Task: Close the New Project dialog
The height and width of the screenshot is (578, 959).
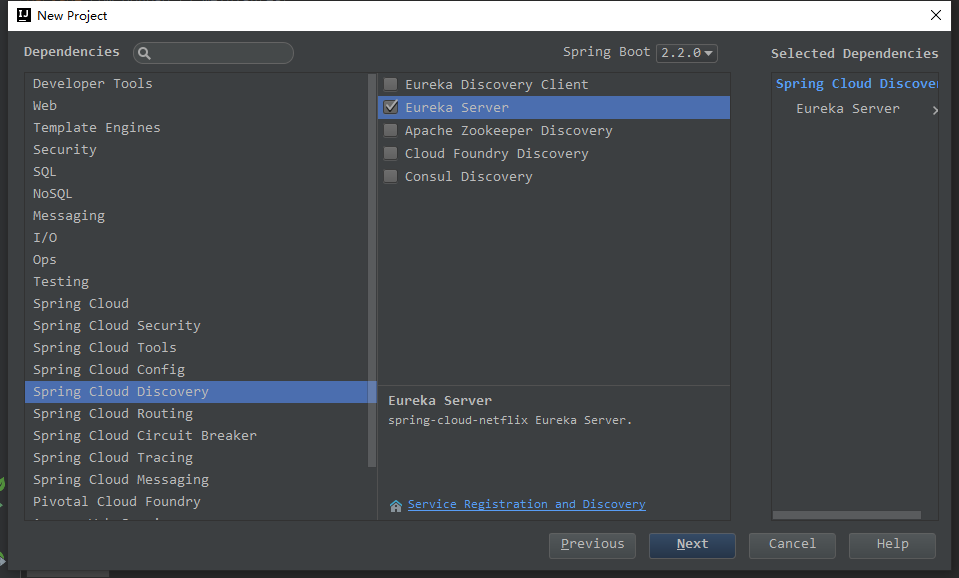Action: (x=935, y=15)
